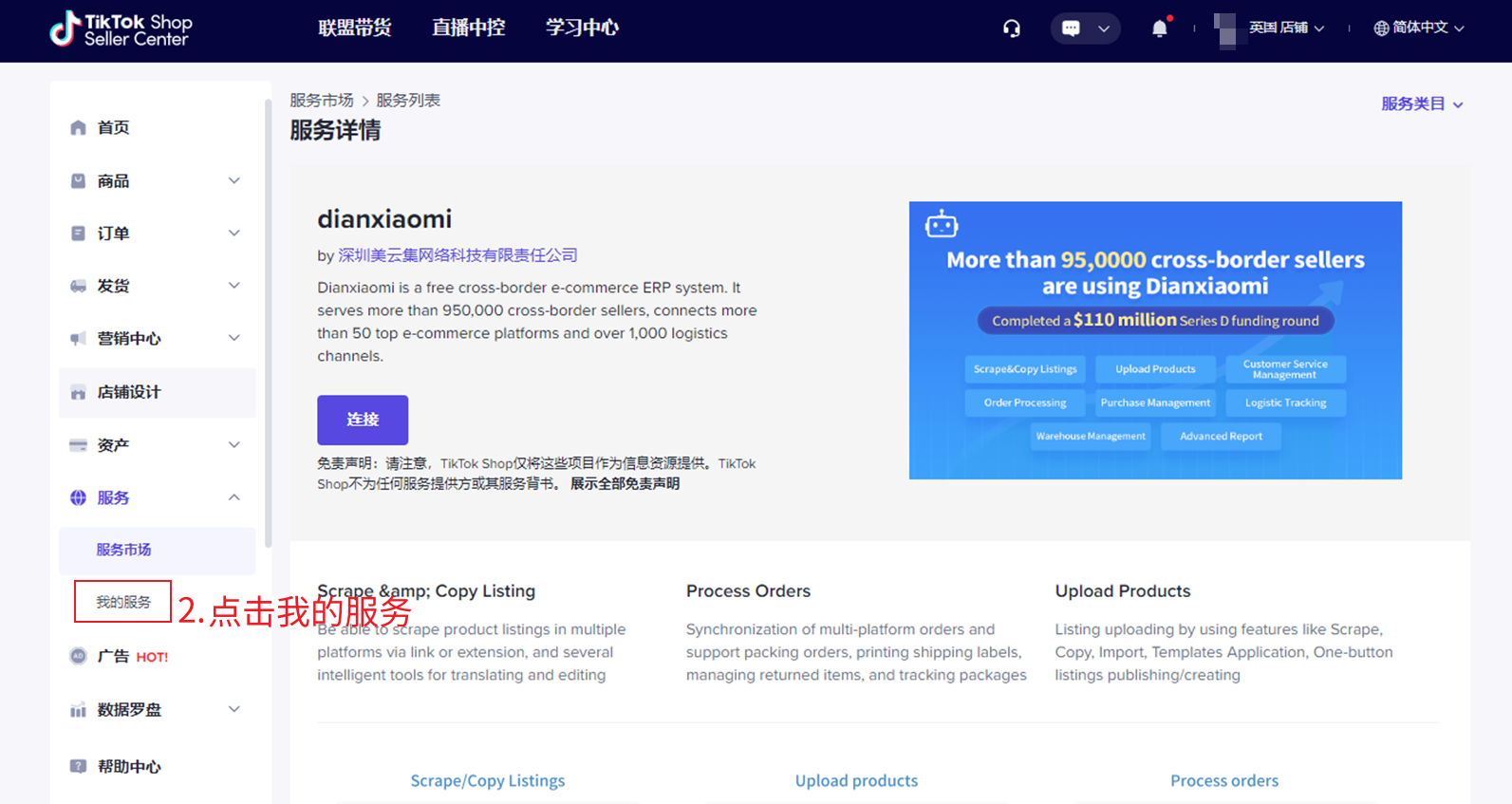The height and width of the screenshot is (804, 1512).
Task: Select 服务市场 submenu item
Action: click(158, 551)
